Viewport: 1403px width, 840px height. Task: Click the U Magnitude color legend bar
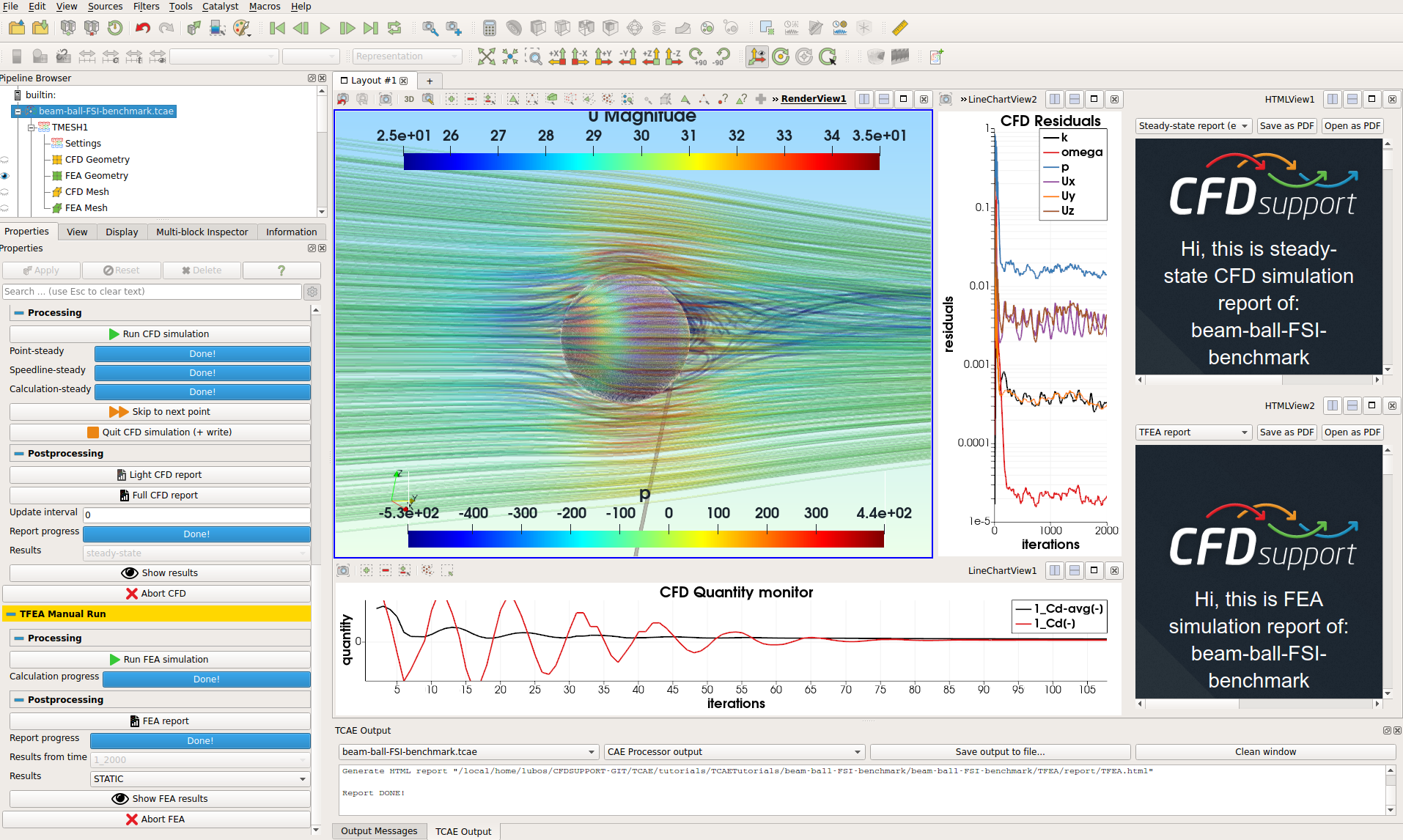pos(641,161)
